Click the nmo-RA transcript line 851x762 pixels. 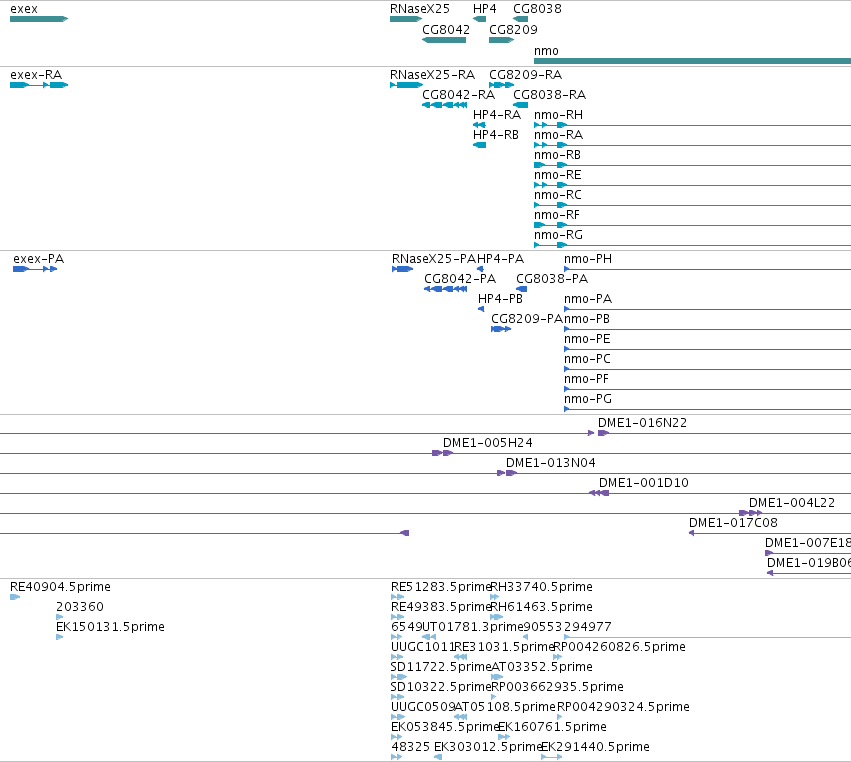pos(693,145)
